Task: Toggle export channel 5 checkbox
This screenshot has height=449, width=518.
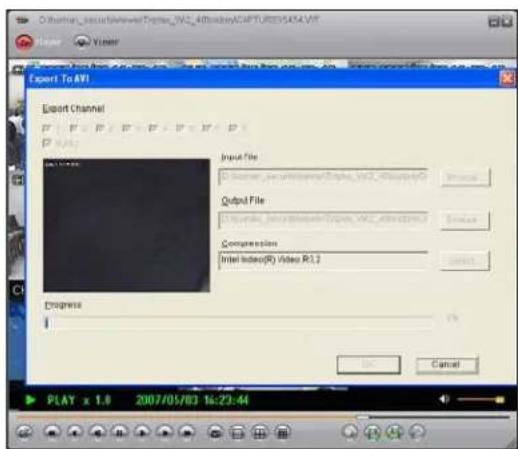Action: click(152, 128)
